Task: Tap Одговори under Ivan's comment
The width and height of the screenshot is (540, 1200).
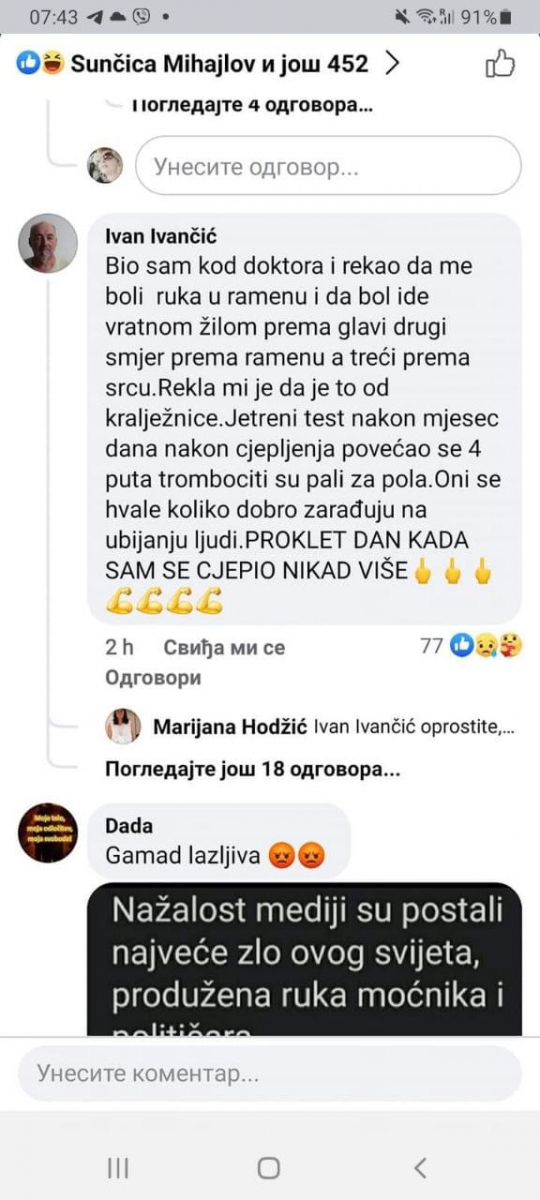Action: coord(153,678)
